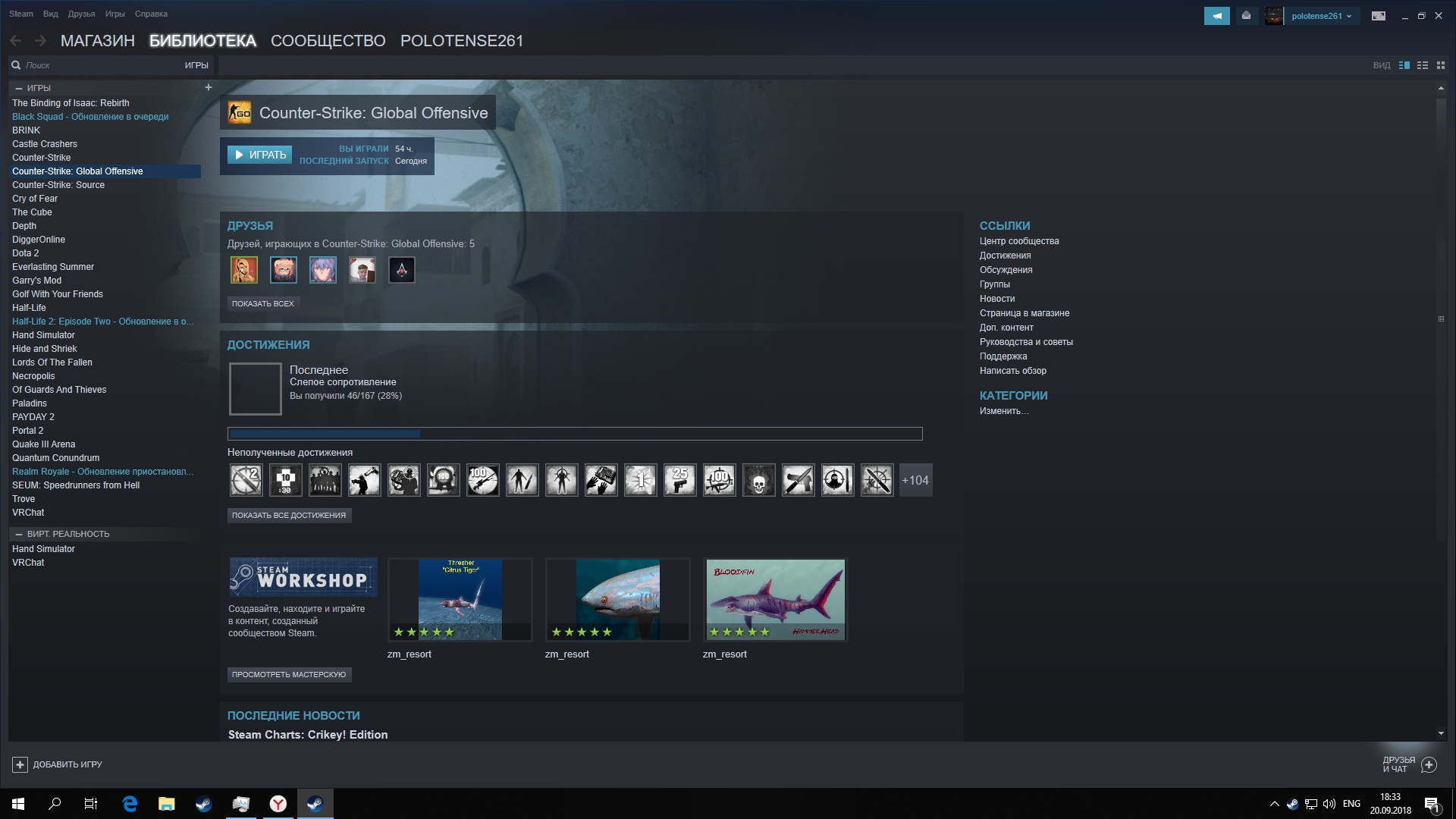Enter Big Picture mode icon
Image resolution: width=1456 pixels, height=819 pixels.
point(1379,16)
